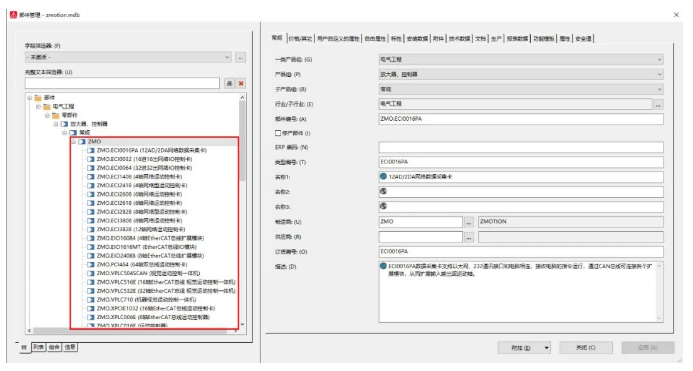Click the part icon beside ZMO.VPLC504SCAN
Viewport: 693px width, 371px height.
point(91,273)
